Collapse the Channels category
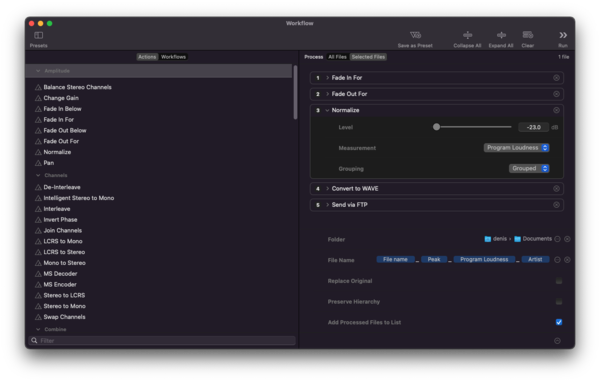The image size is (600, 382). coord(38,175)
